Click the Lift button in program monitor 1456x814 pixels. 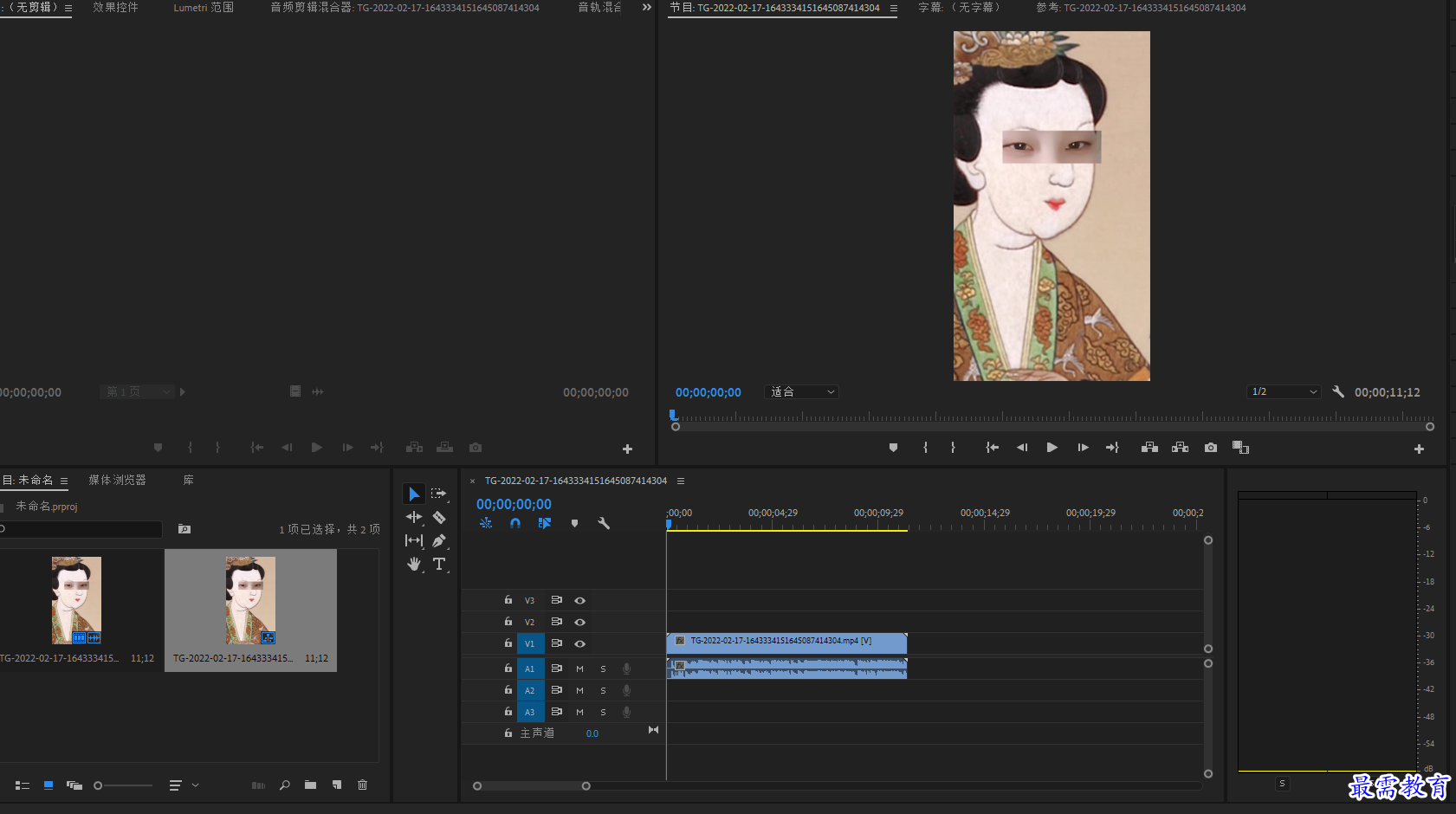click(x=1149, y=448)
